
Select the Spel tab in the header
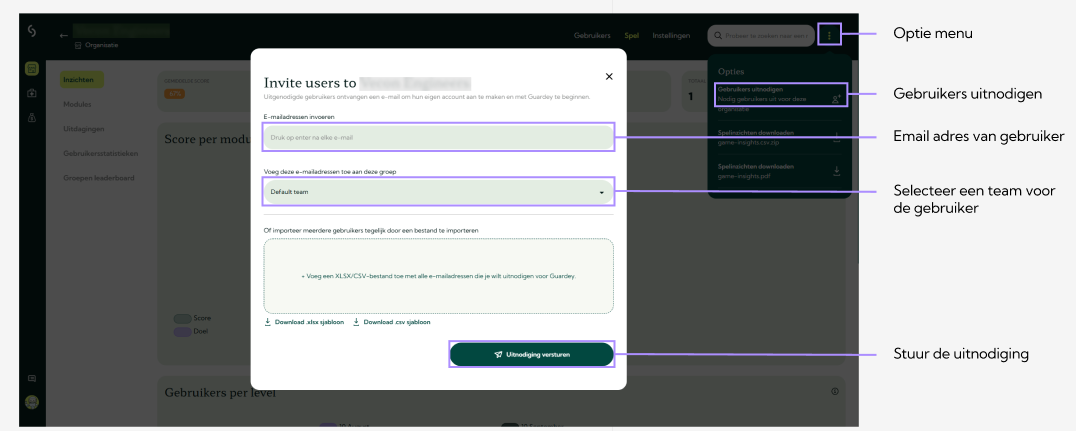pyautogui.click(x=631, y=36)
